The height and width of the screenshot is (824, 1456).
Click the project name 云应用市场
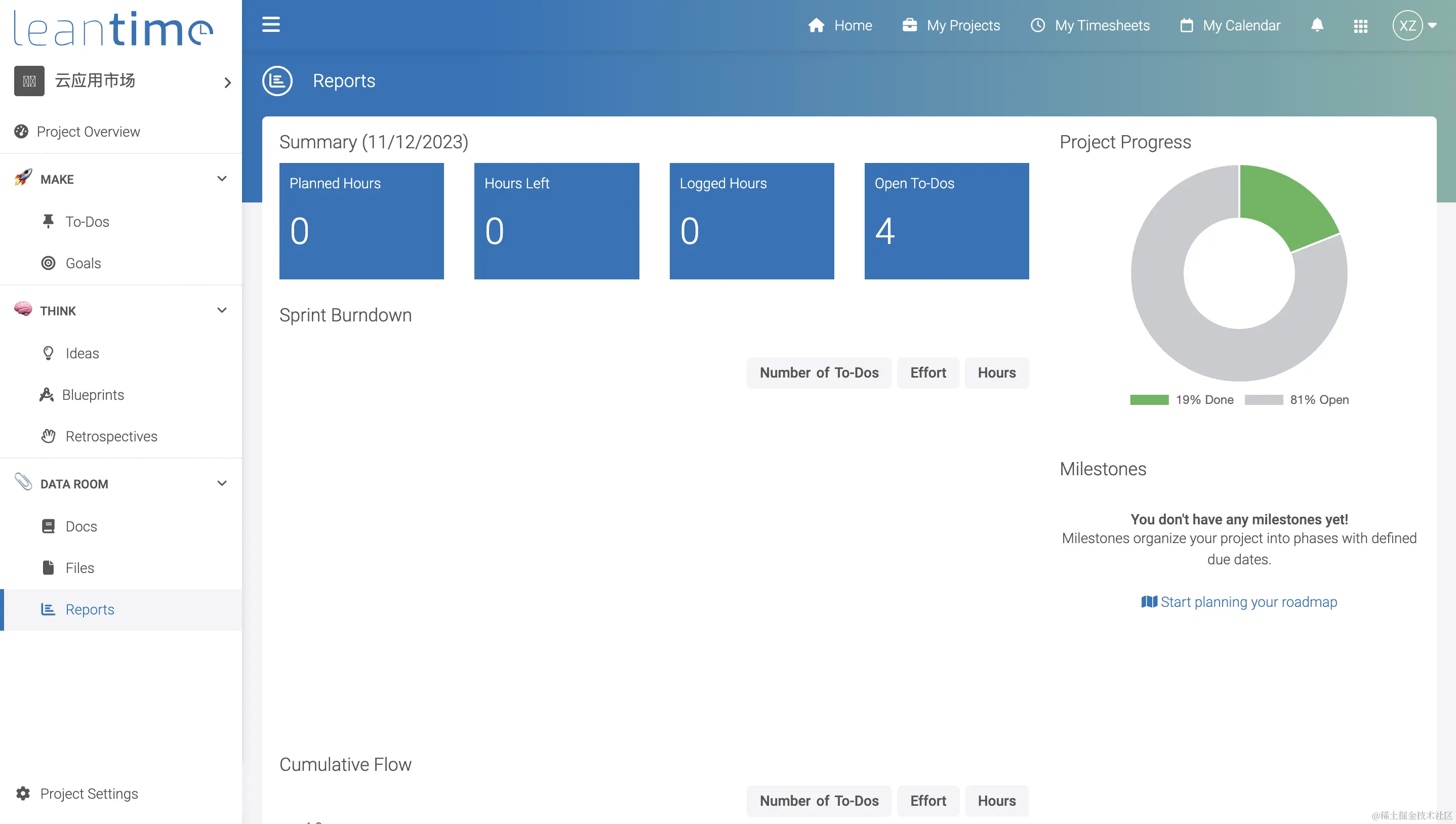click(95, 81)
